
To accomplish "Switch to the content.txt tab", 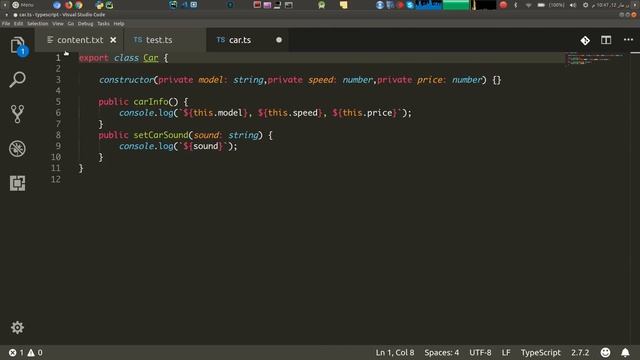I will [79, 40].
